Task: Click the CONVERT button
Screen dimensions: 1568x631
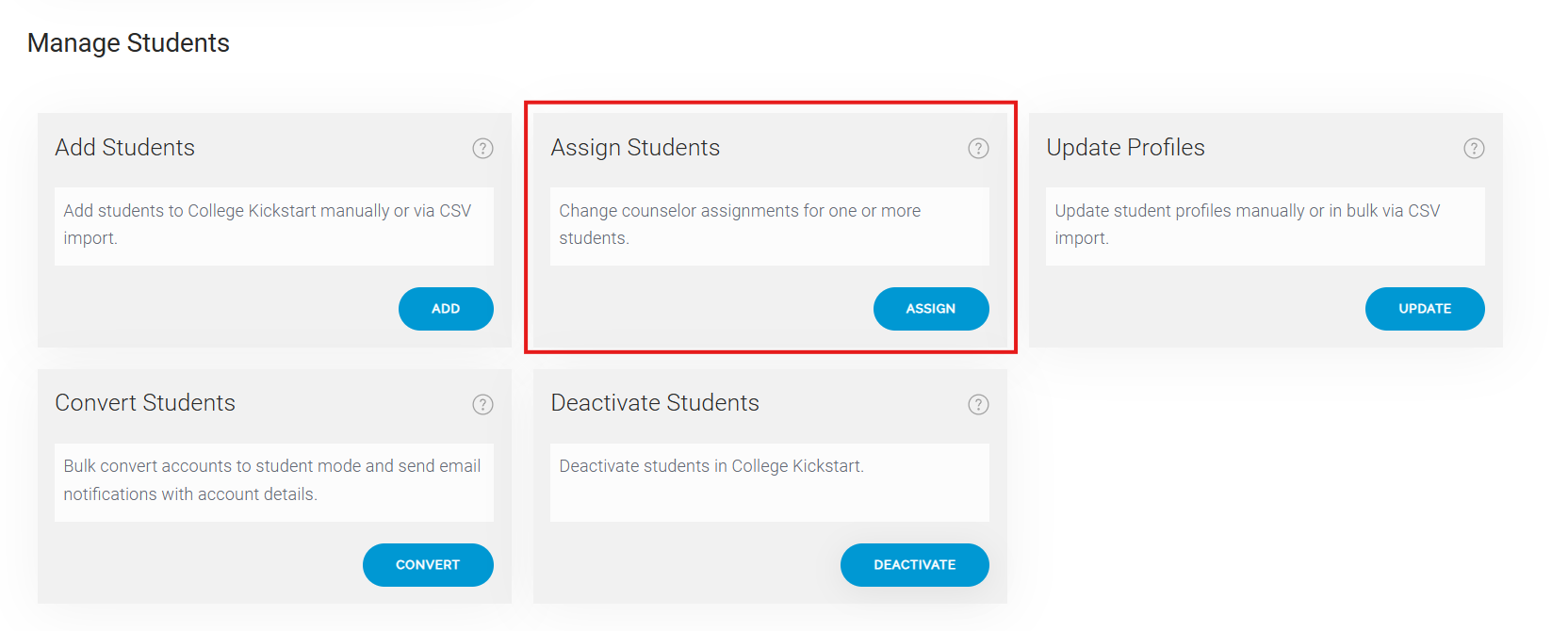Action: (x=428, y=565)
